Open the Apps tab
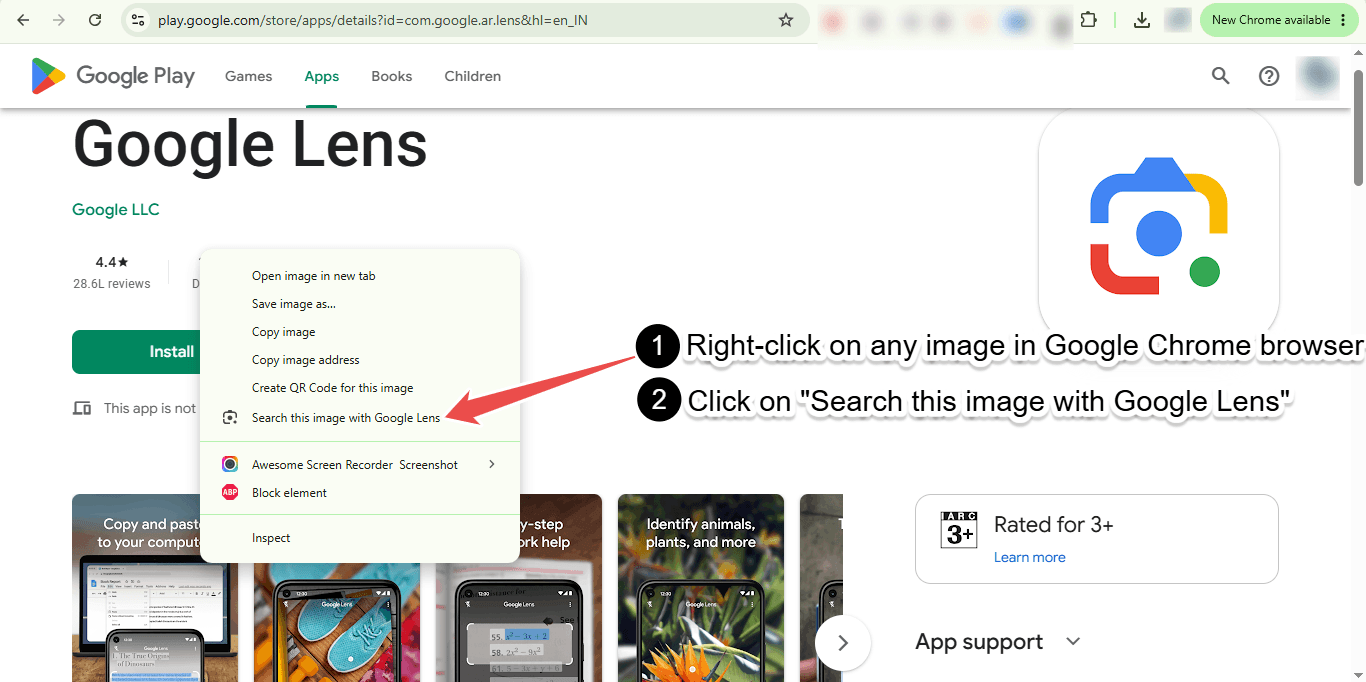1366x682 pixels. pyautogui.click(x=322, y=76)
